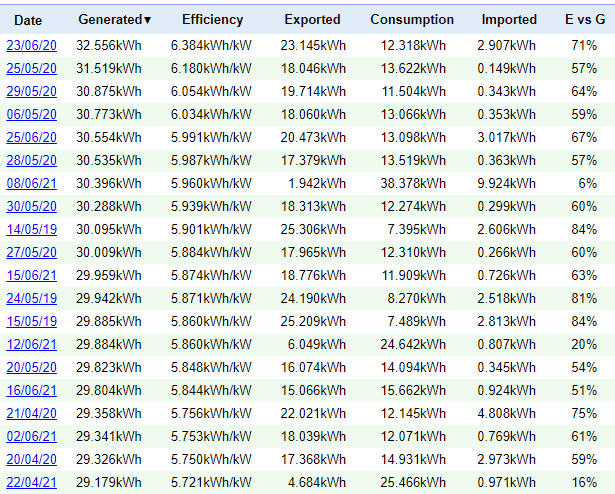
Task: Open the 06/05/20 date link
Action: coord(31,115)
